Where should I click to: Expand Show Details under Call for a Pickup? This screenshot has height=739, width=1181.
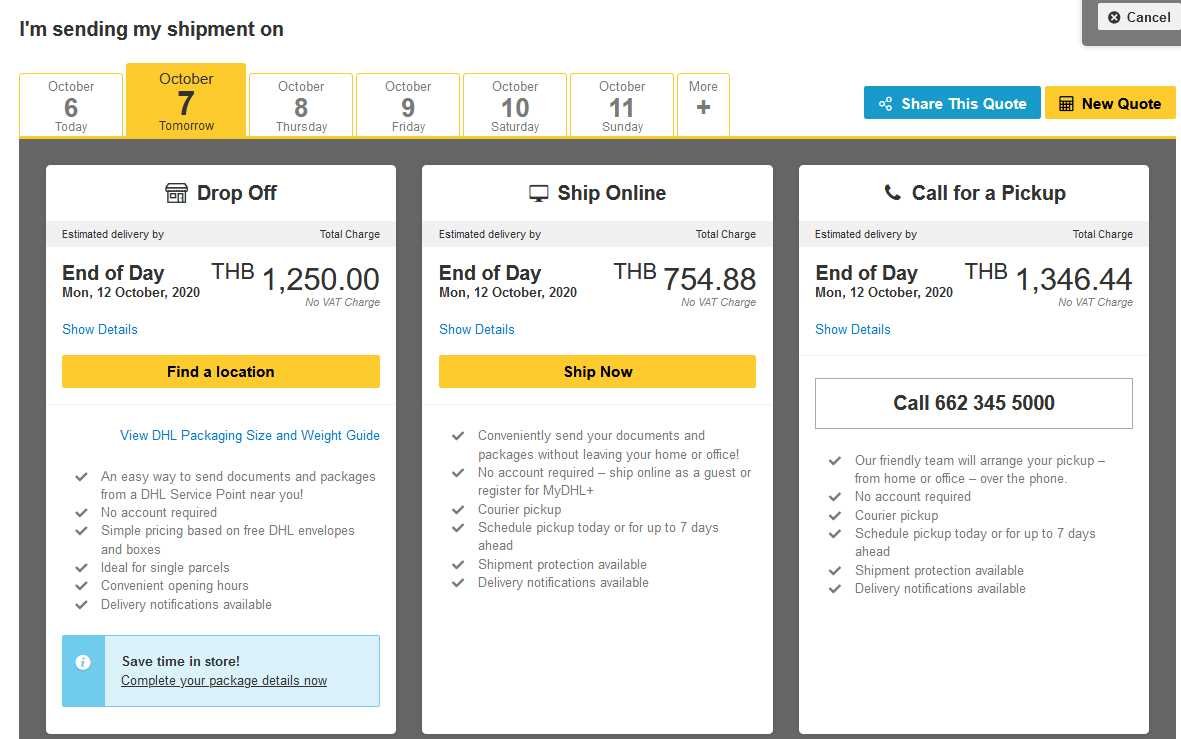[x=853, y=329]
